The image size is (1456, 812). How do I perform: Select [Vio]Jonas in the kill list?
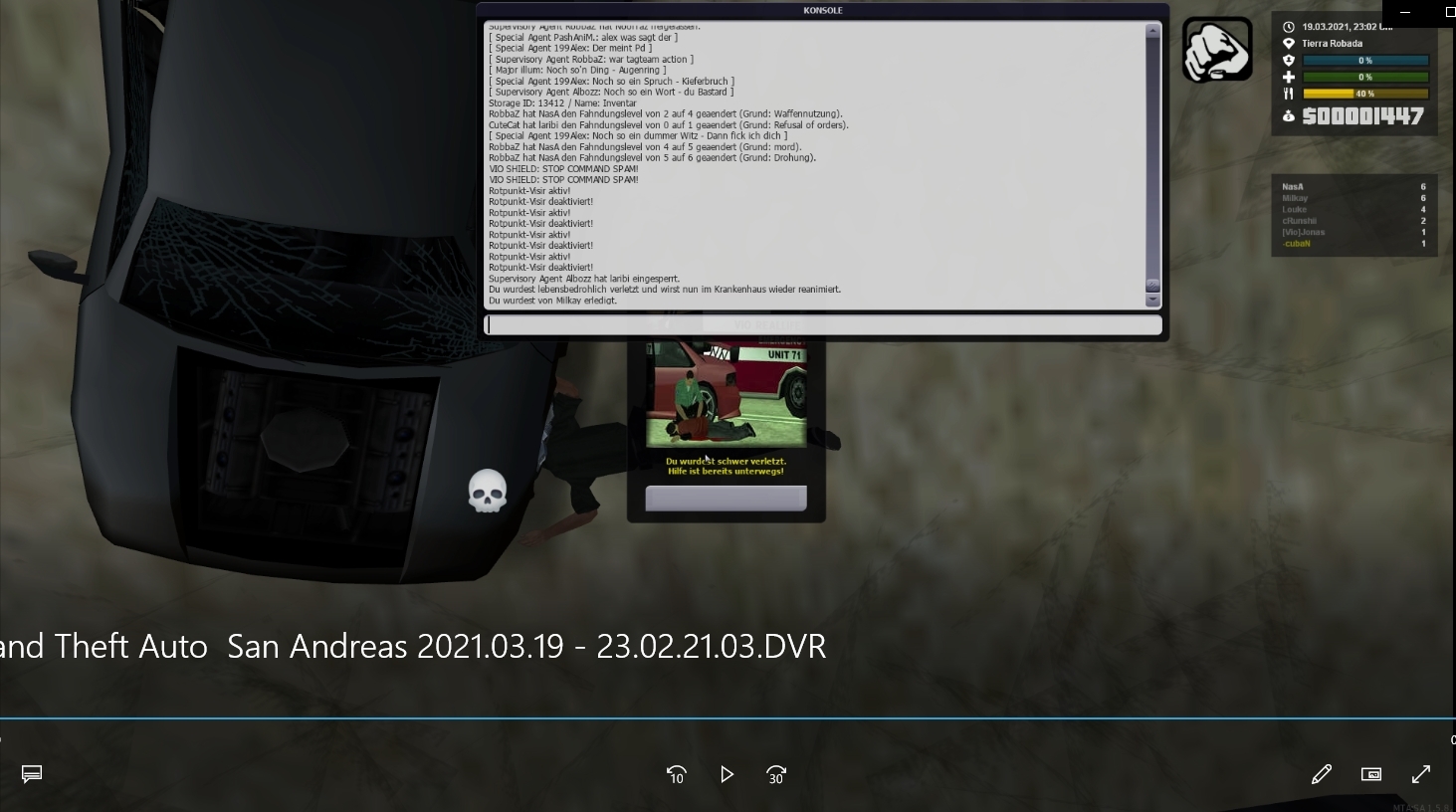click(x=1353, y=232)
